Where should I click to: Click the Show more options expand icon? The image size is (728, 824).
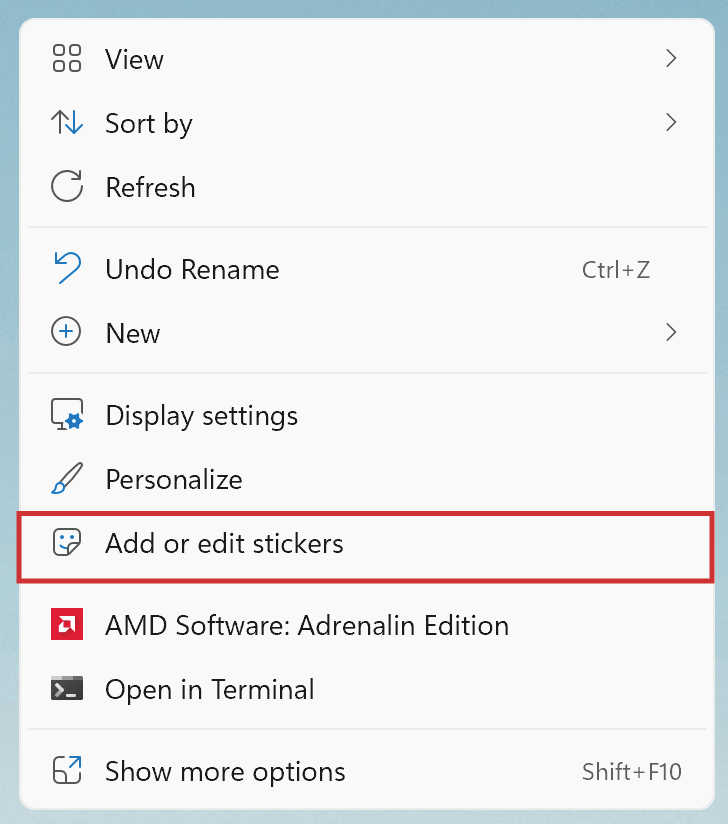[67, 771]
